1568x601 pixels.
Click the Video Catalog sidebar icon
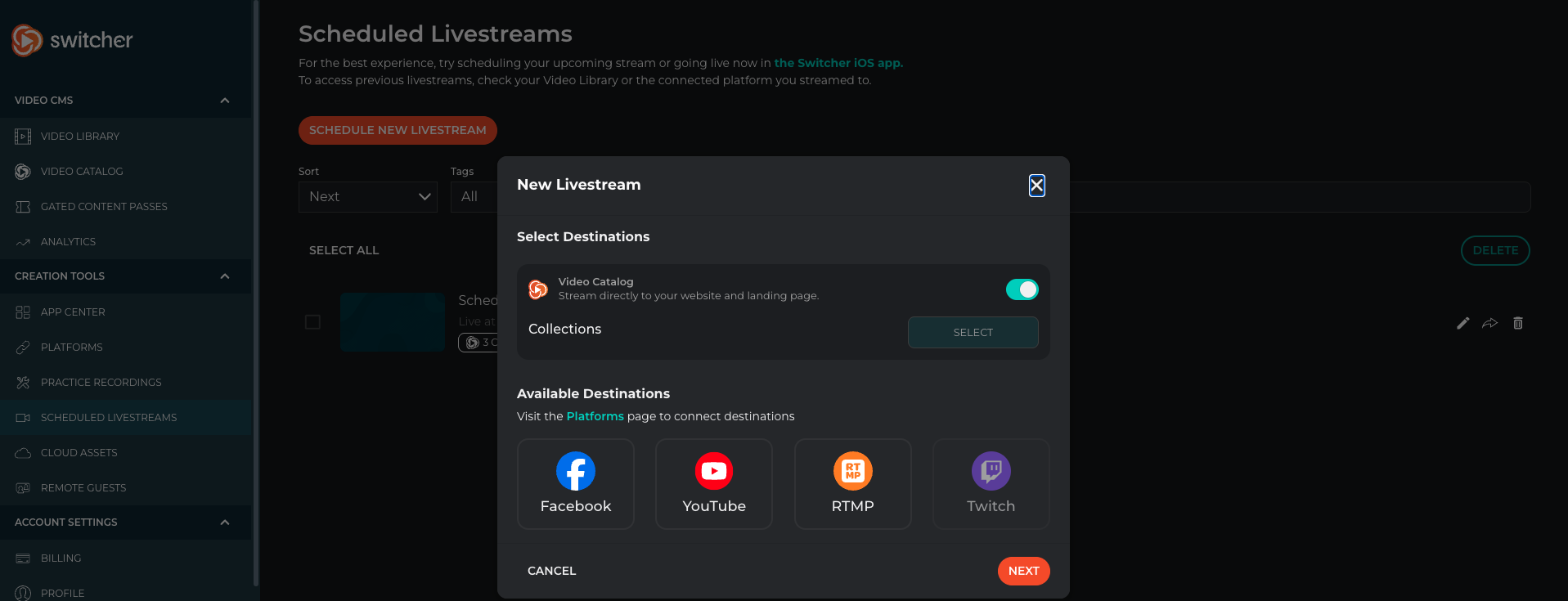tap(23, 172)
